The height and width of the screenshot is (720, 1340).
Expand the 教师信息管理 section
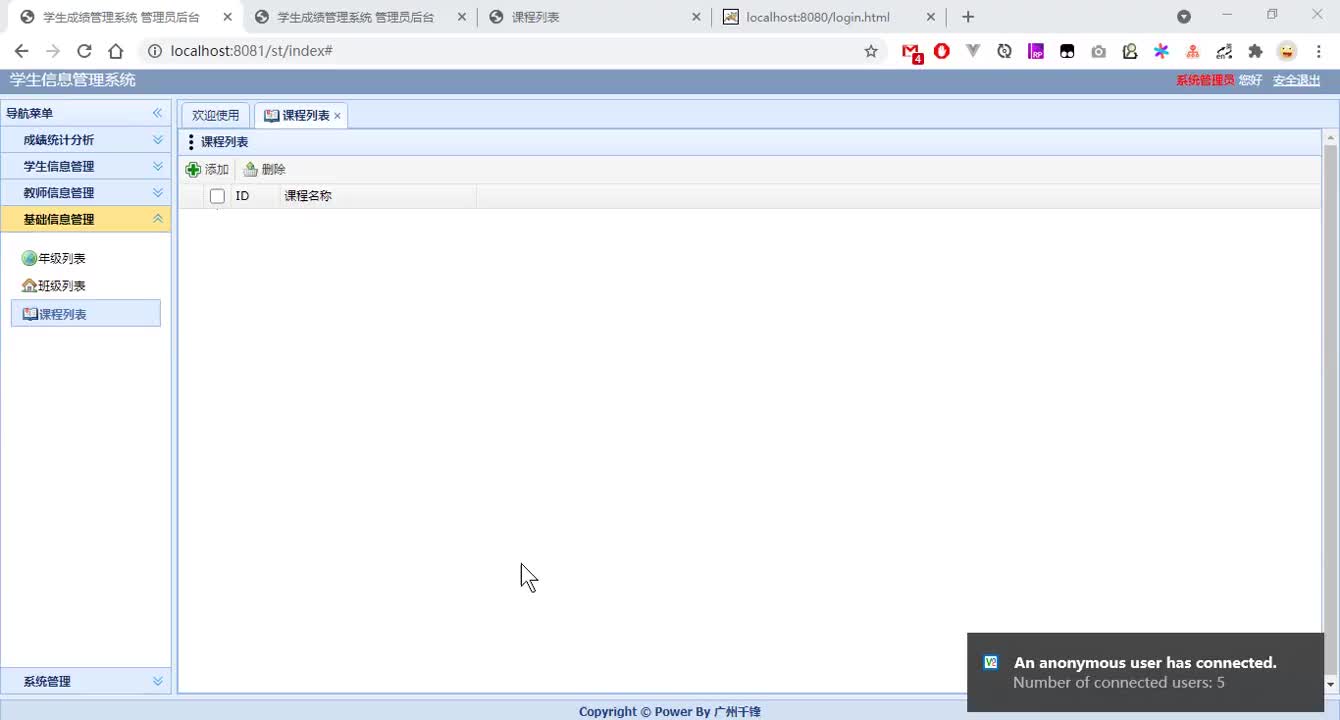pyautogui.click(x=85, y=193)
